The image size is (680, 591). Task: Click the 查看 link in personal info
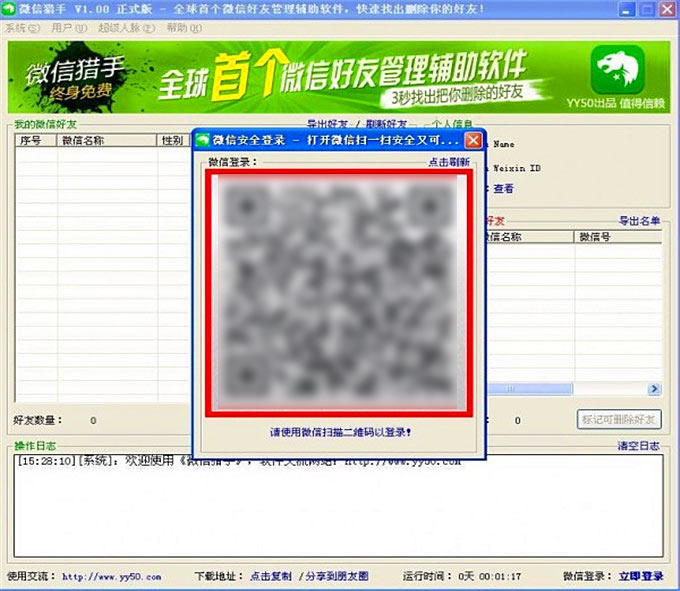[x=503, y=189]
